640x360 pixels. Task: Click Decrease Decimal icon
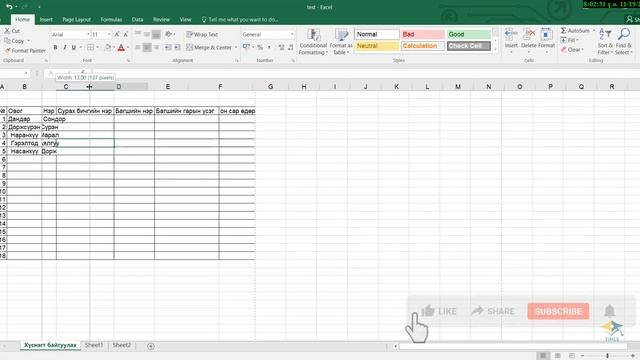290,47
